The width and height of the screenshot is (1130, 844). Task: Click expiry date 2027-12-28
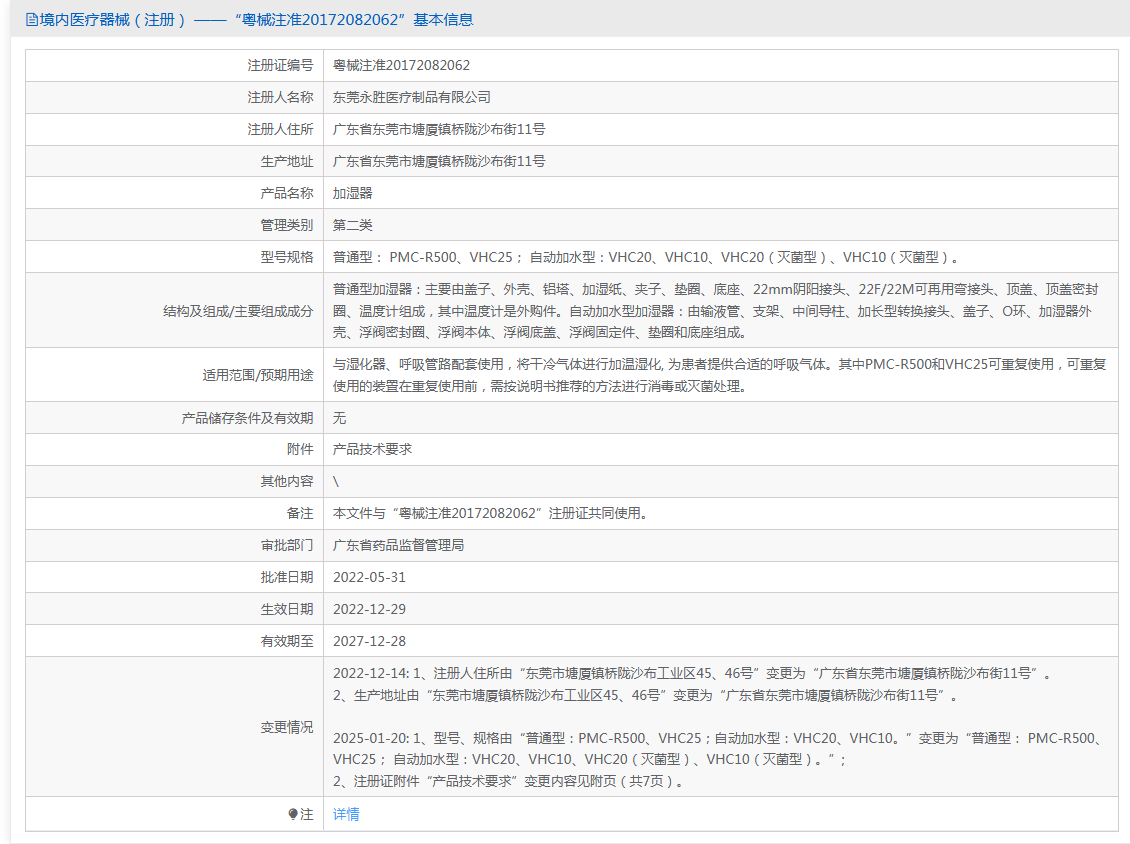[x=369, y=641]
